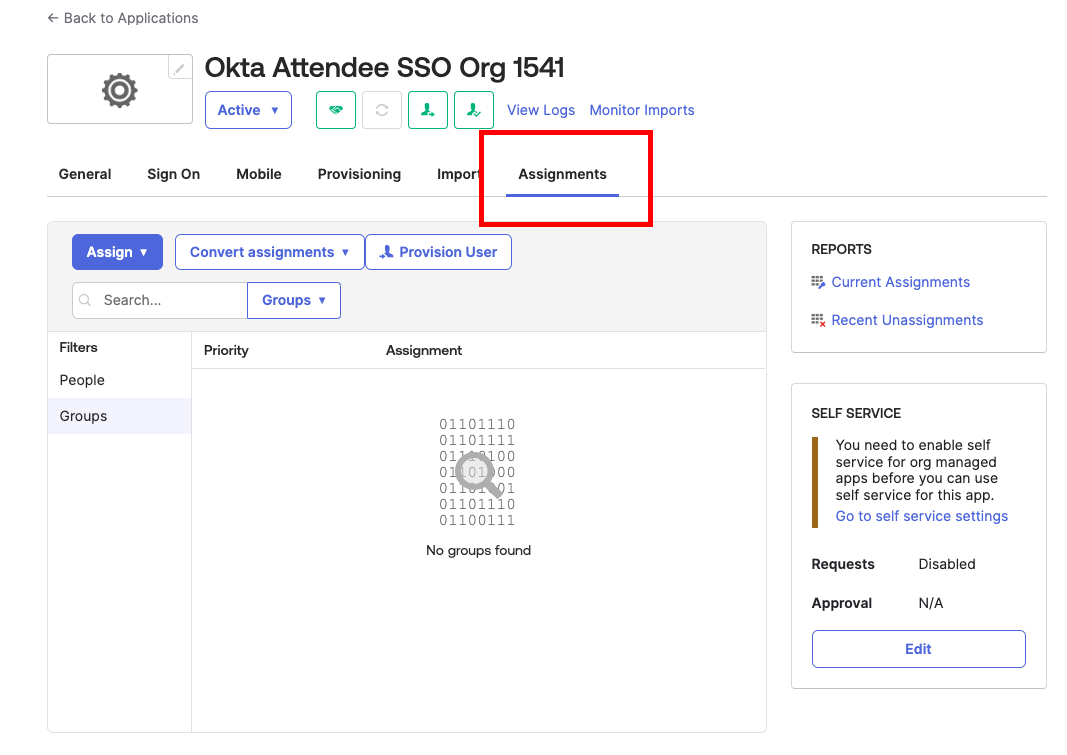1067x755 pixels.
Task: Switch to the General tab
Action: pyautogui.click(x=85, y=174)
